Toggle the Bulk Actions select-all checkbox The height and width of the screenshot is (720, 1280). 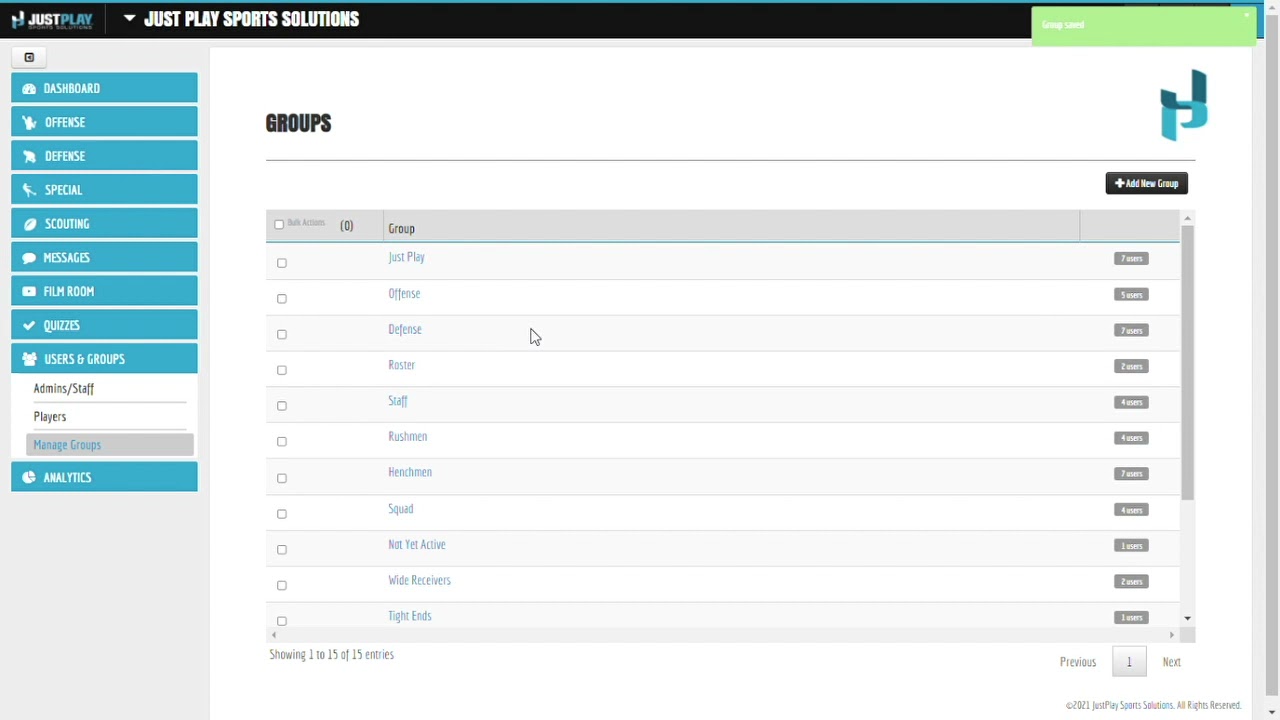click(x=279, y=224)
